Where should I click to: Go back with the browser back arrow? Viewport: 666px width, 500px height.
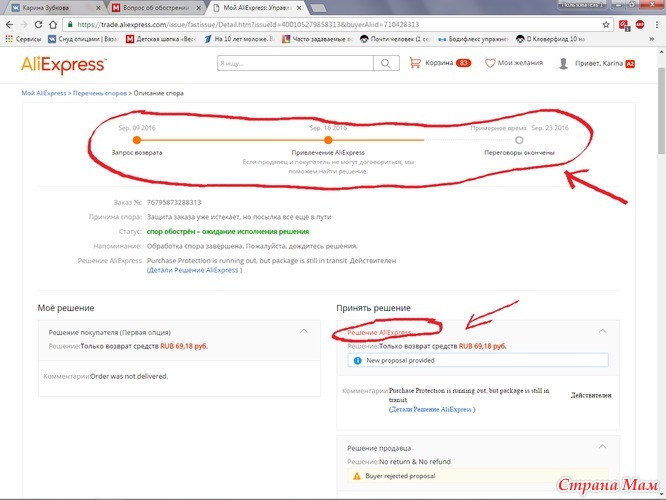click(9, 25)
